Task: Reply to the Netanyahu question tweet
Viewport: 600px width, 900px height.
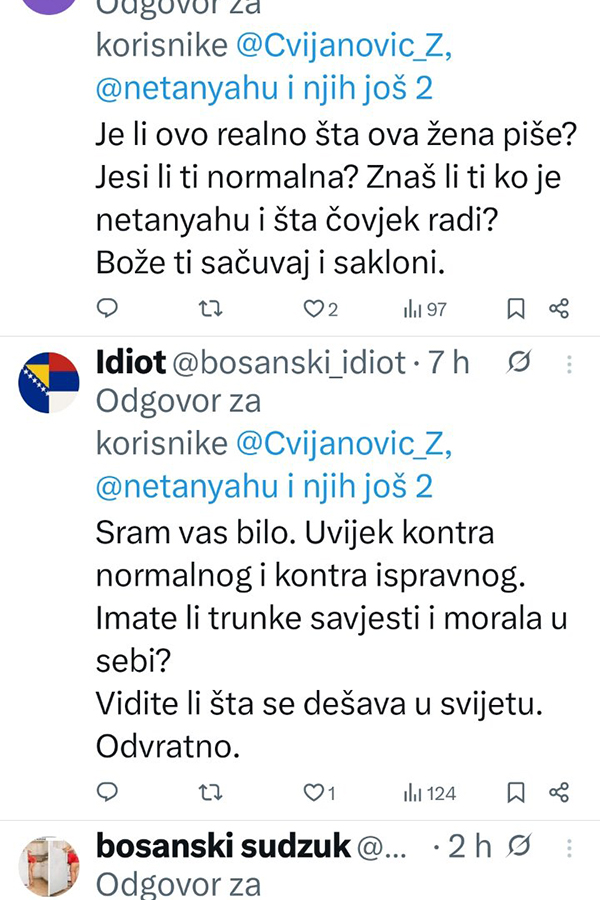Action: pyautogui.click(x=108, y=309)
